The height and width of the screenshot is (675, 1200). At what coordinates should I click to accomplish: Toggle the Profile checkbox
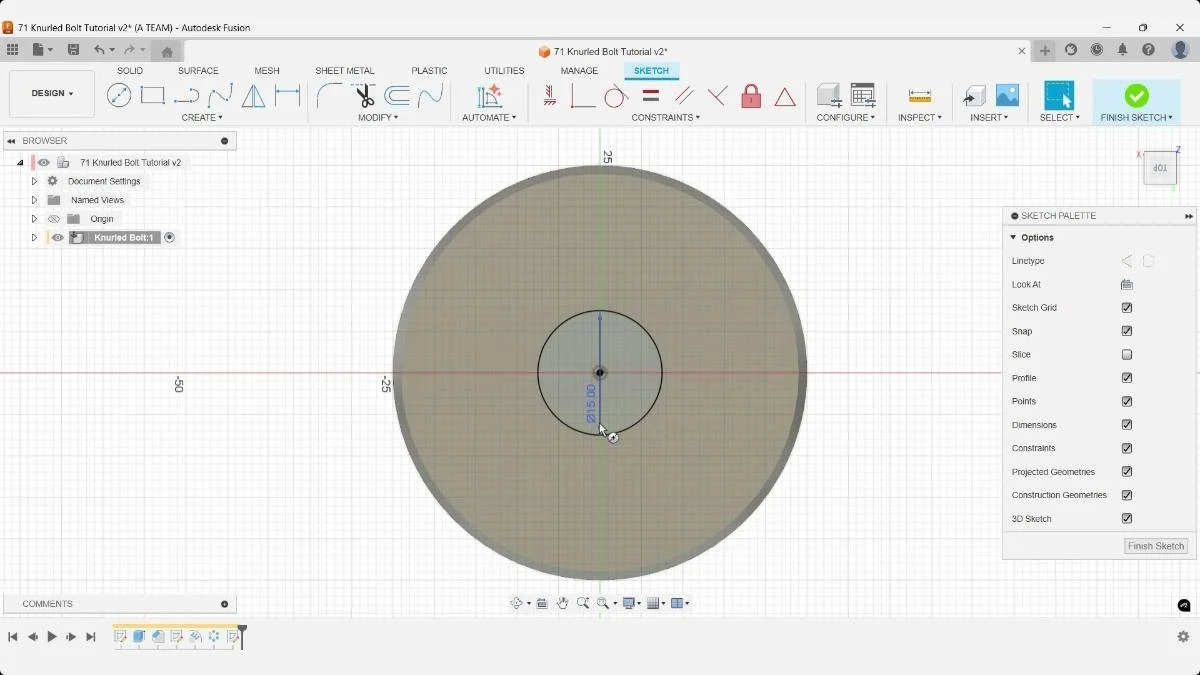click(1127, 378)
